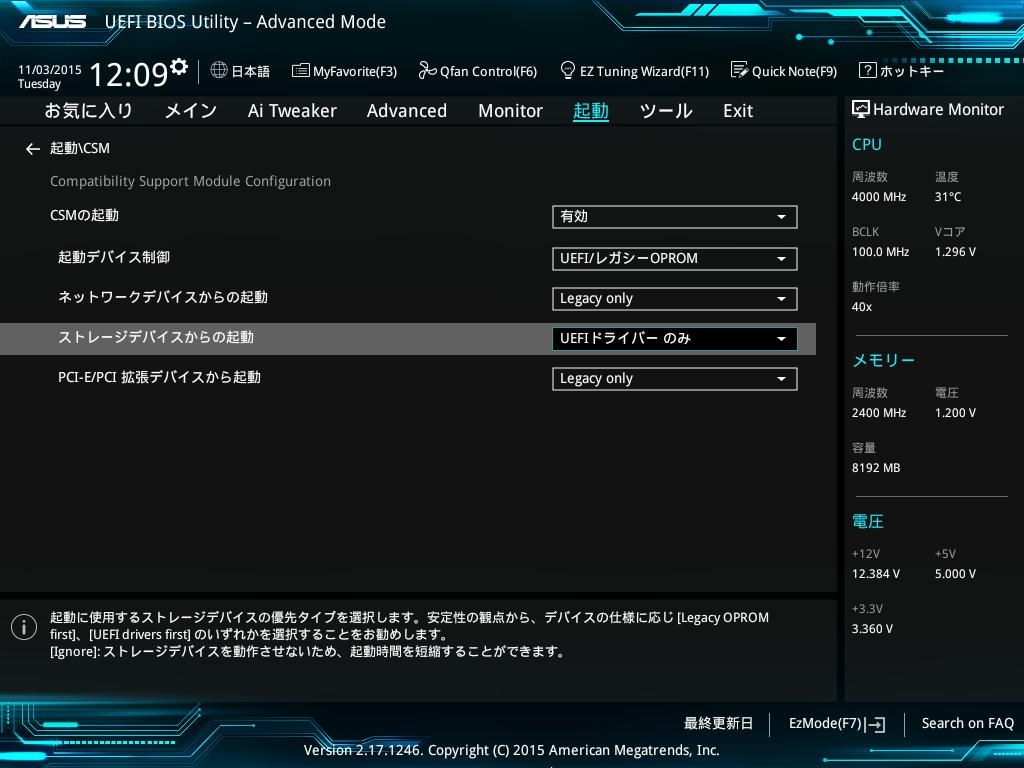The width and height of the screenshot is (1024, 768).
Task: Click CPU frequency value 4000 MHz
Action: pos(879,197)
